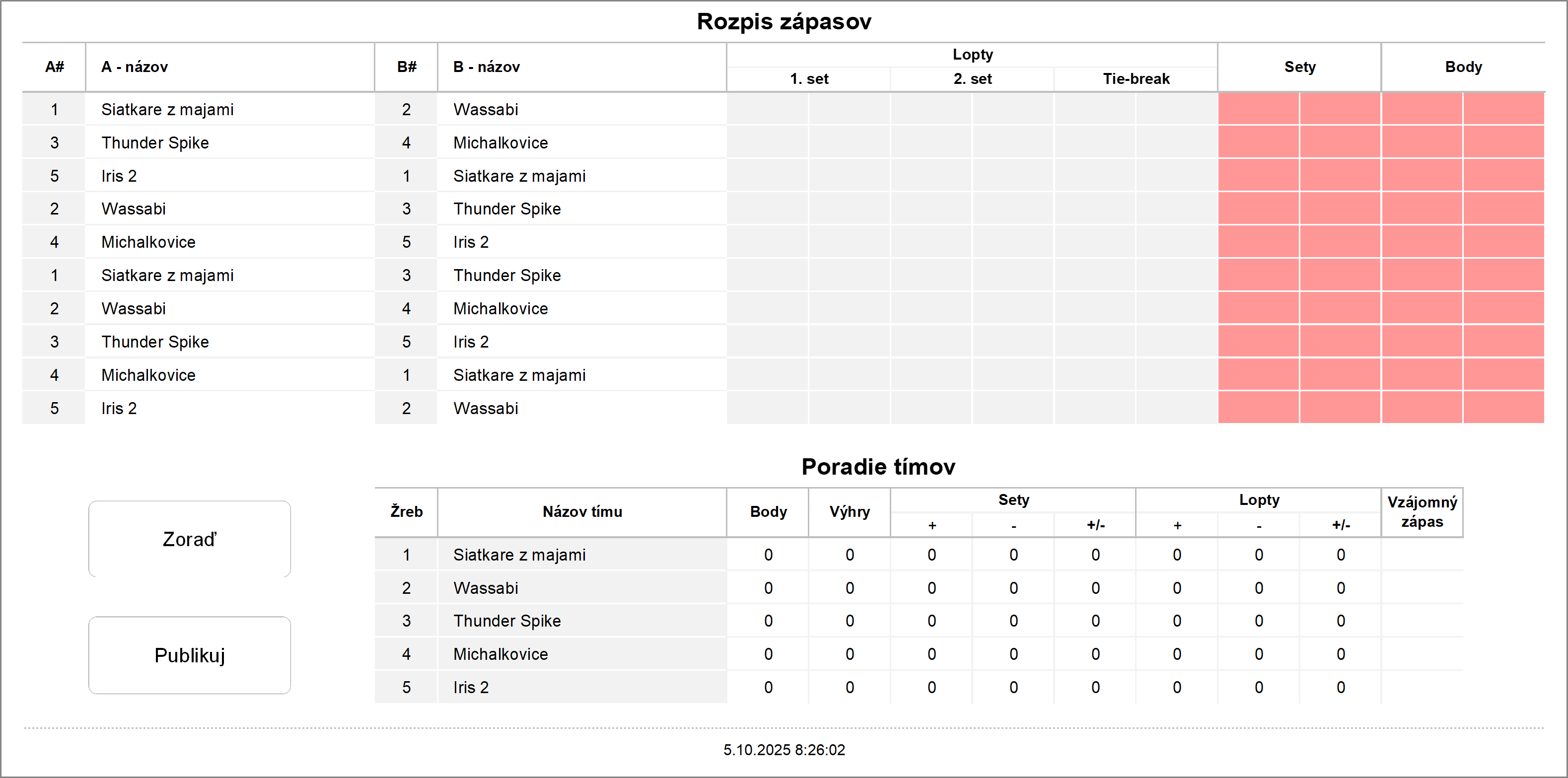Click leftmost red Sety cell in the first match row
The width and height of the screenshot is (1568, 778).
click(x=1258, y=110)
